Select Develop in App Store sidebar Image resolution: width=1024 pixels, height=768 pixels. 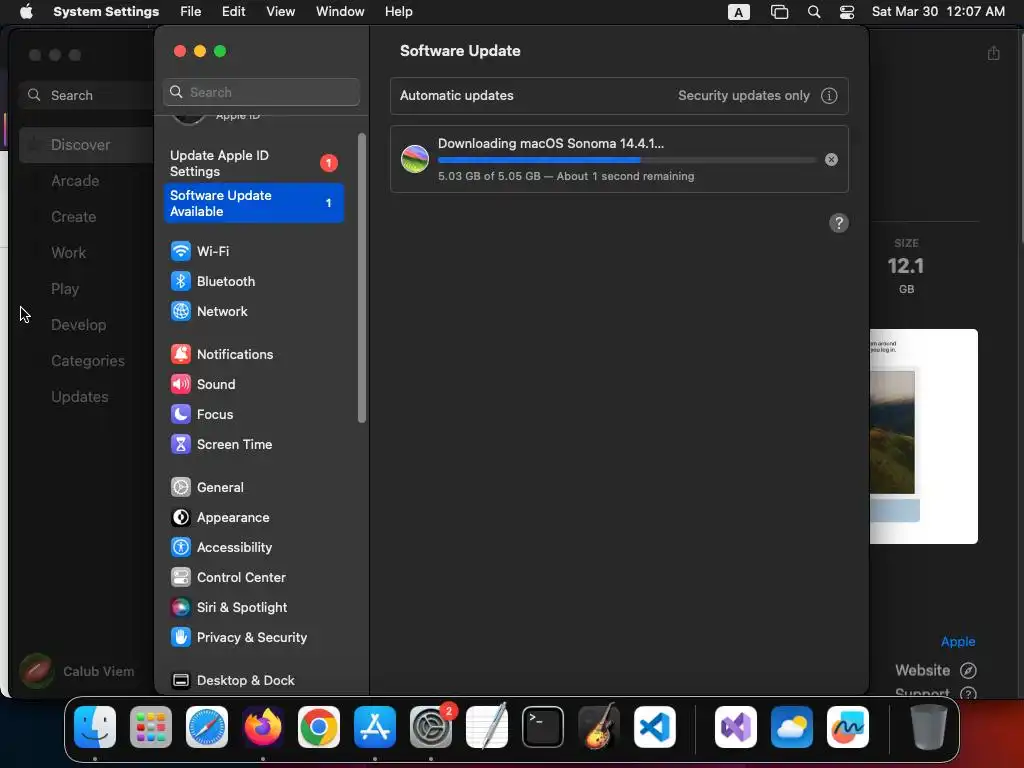[78, 325]
